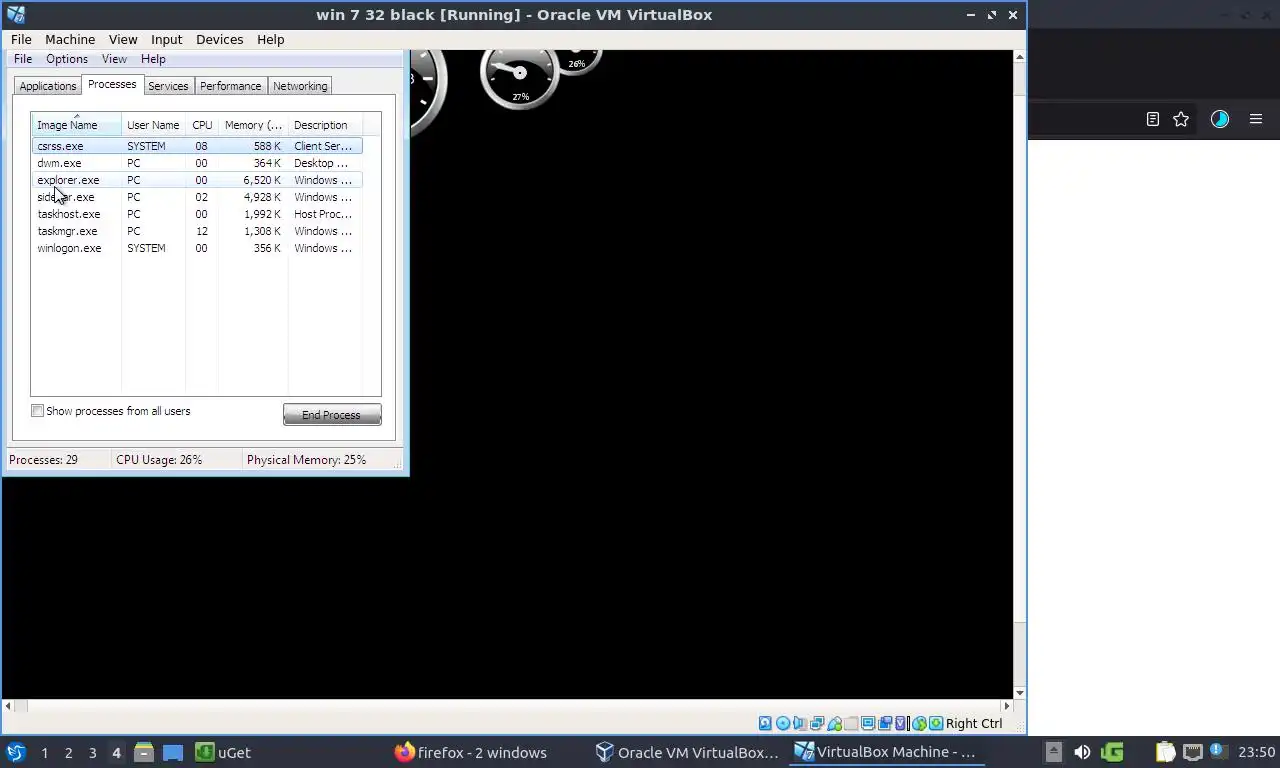This screenshot has height=768, width=1280.
Task: Sort by CPU column header
Action: click(202, 125)
